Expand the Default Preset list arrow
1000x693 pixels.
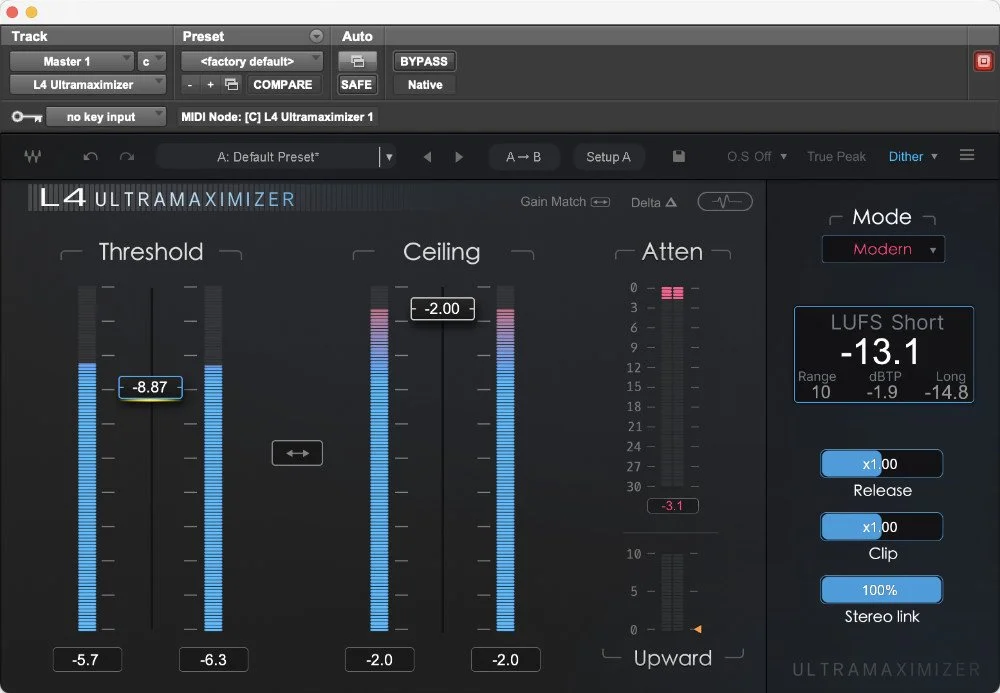[x=388, y=157]
